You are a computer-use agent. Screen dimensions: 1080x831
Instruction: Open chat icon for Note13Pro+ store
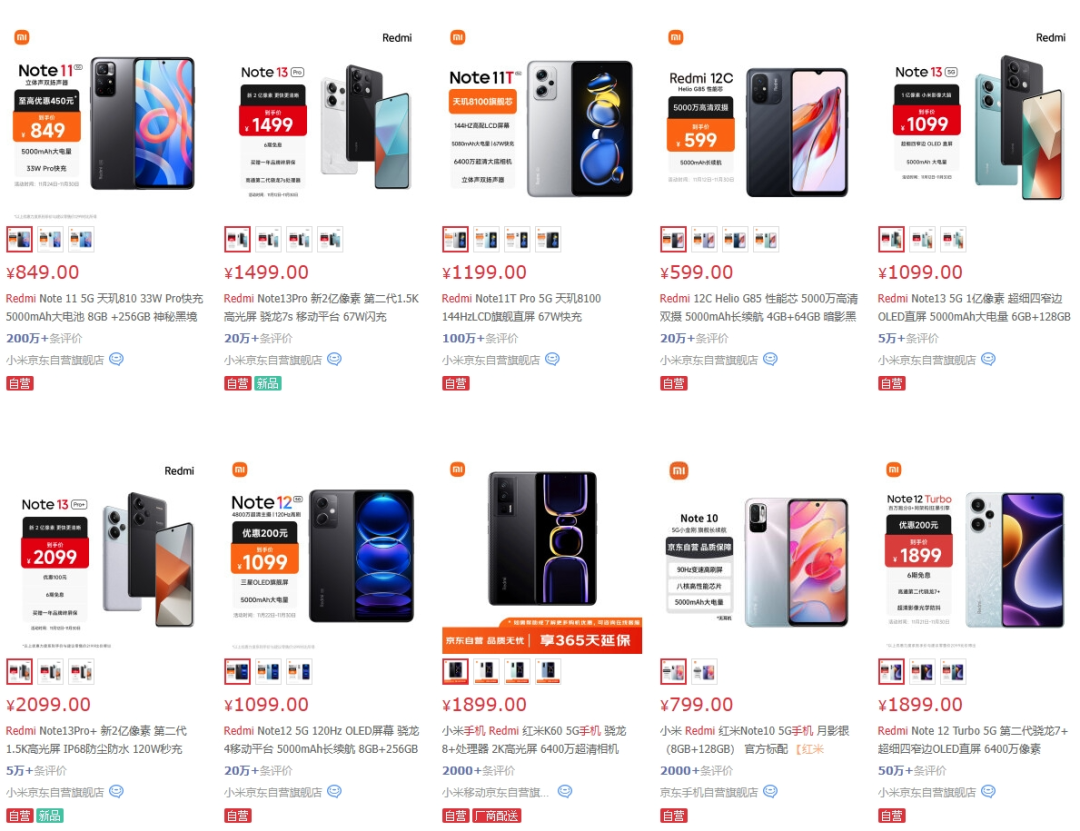(116, 791)
